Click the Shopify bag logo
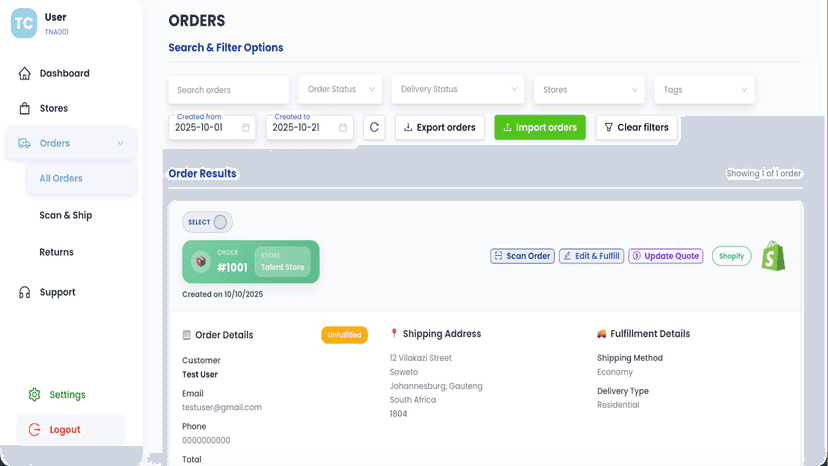This screenshot has height=466, width=828. click(773, 256)
